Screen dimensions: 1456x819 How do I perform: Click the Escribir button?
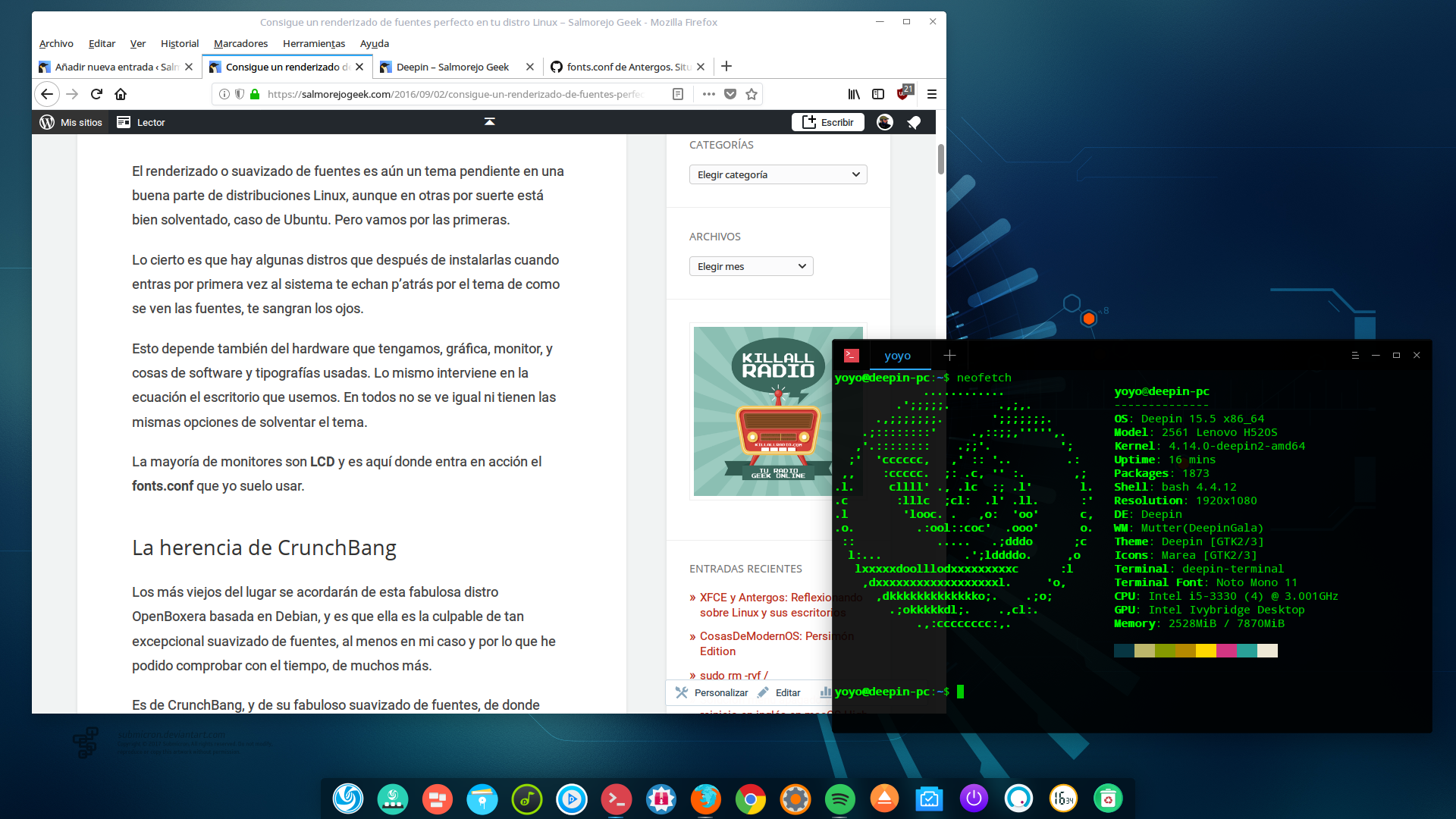[x=828, y=122]
